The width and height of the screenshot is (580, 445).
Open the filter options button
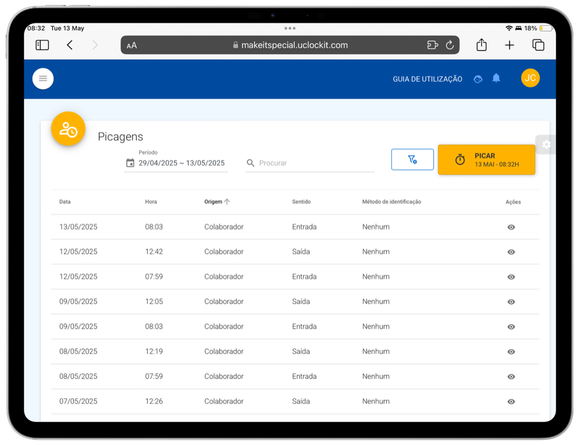(x=412, y=159)
